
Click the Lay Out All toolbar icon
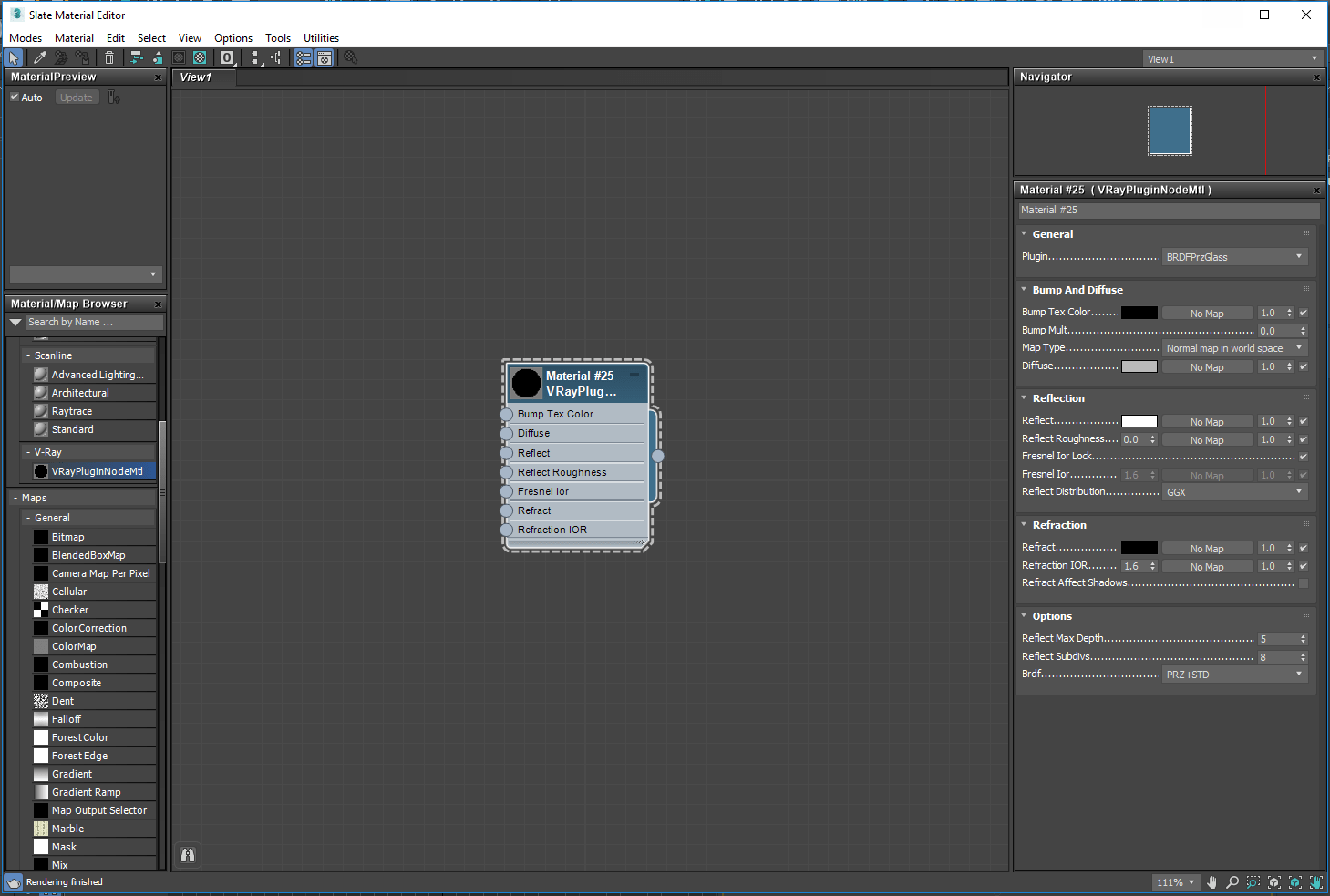point(254,57)
